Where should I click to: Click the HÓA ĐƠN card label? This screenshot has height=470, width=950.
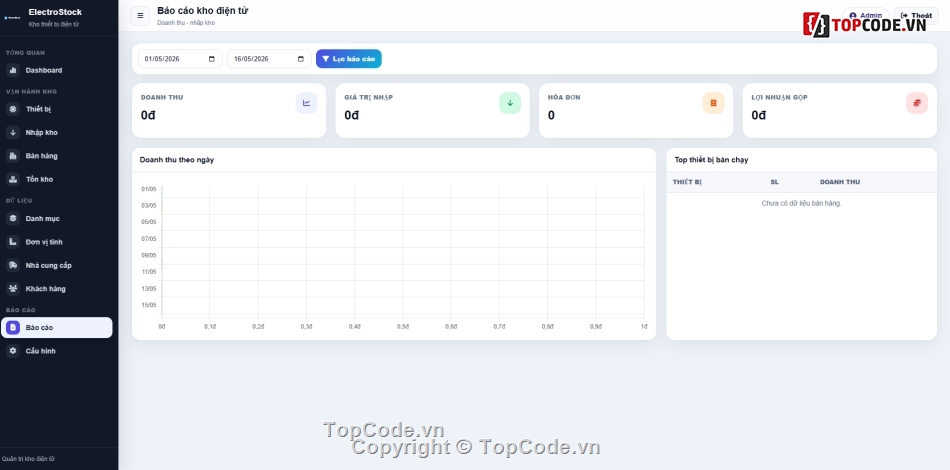(x=564, y=98)
